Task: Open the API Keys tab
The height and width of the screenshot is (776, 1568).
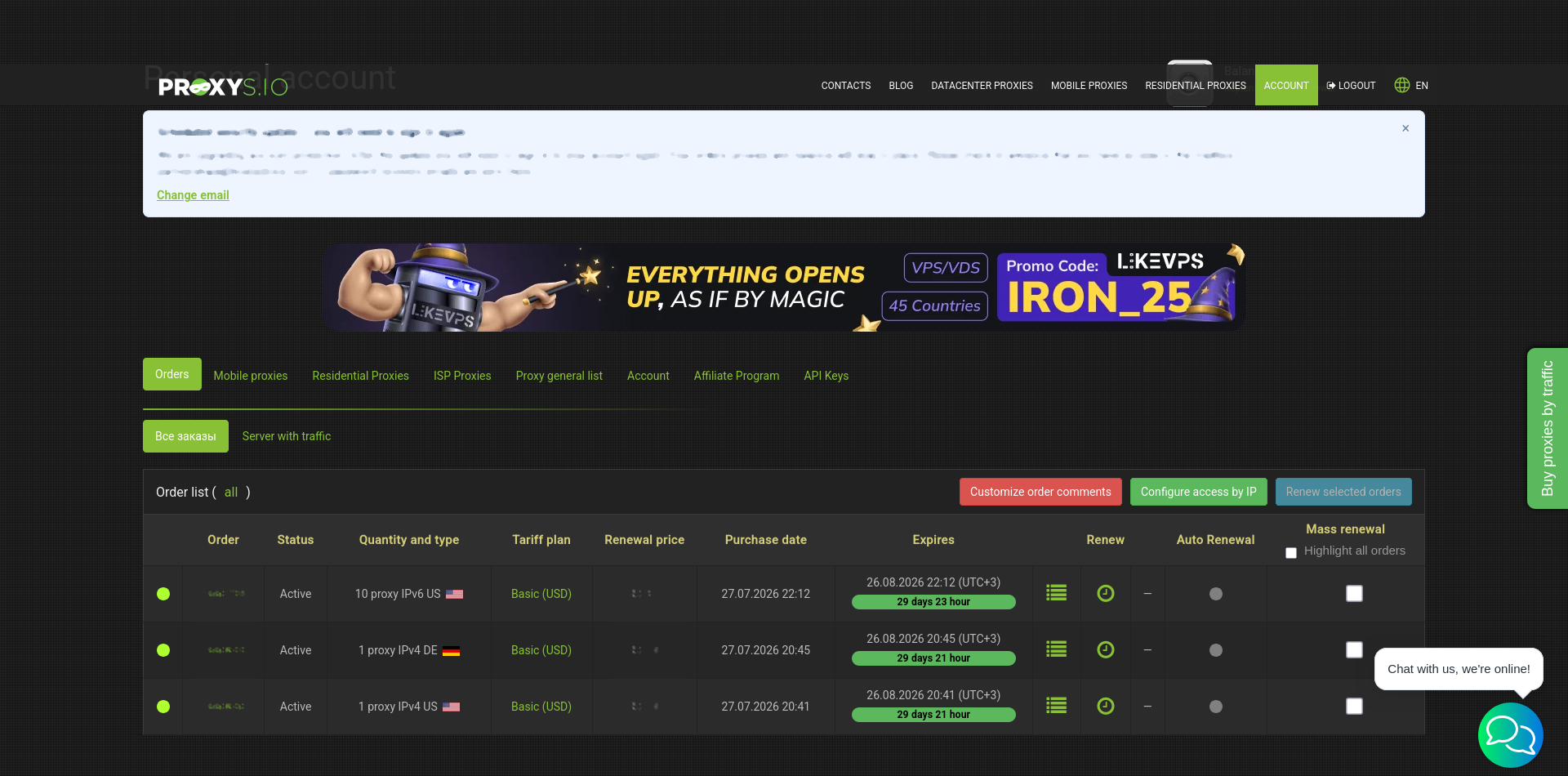Action: click(826, 376)
